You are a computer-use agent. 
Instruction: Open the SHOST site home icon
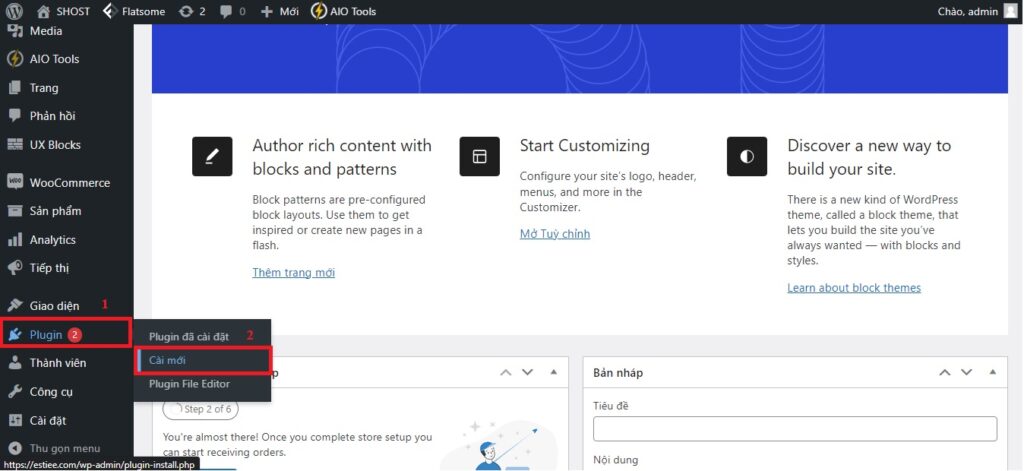point(43,11)
